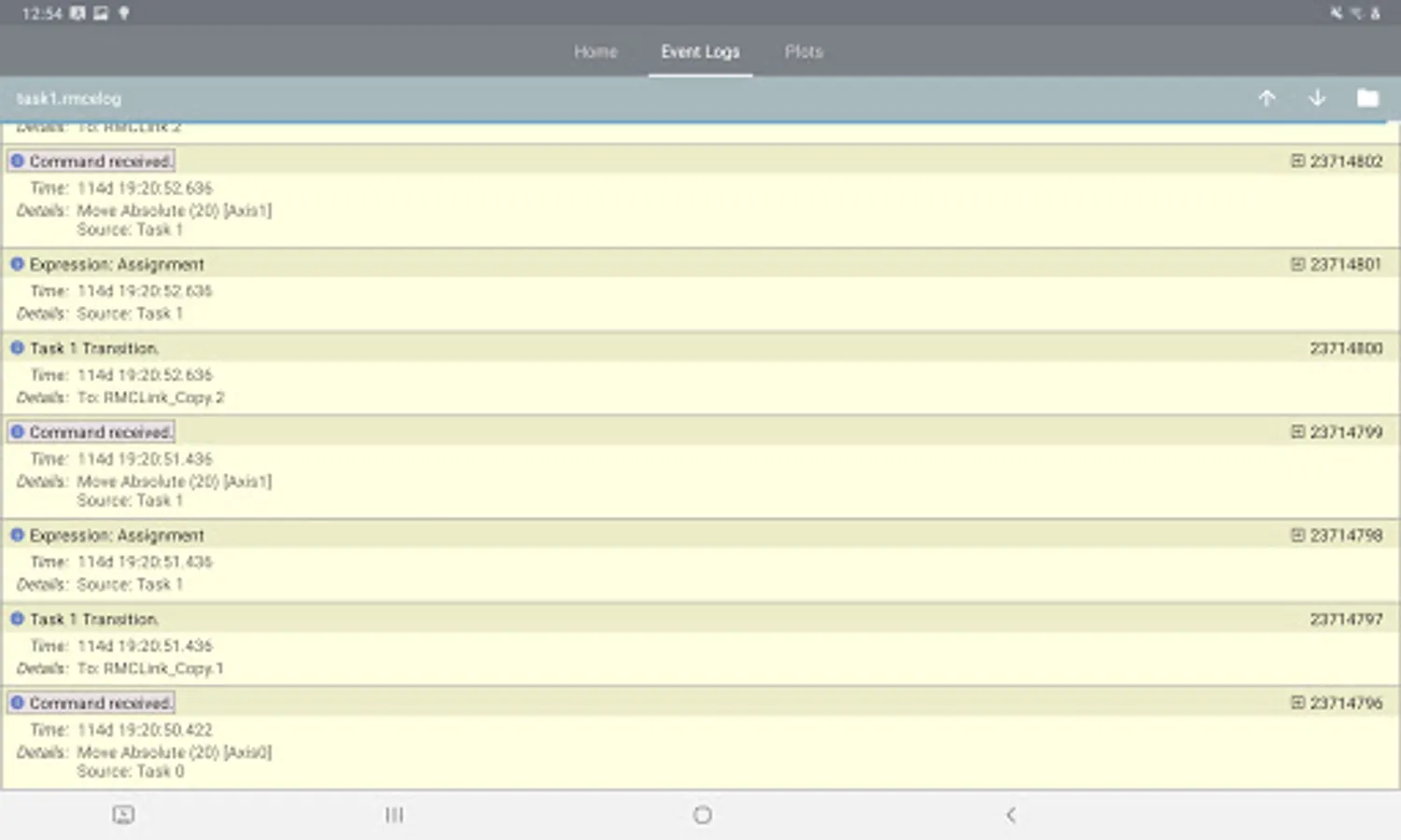This screenshot has width=1401, height=840.
Task: Collapse entry 23714796 using its expander icon
Action: click(x=1297, y=703)
